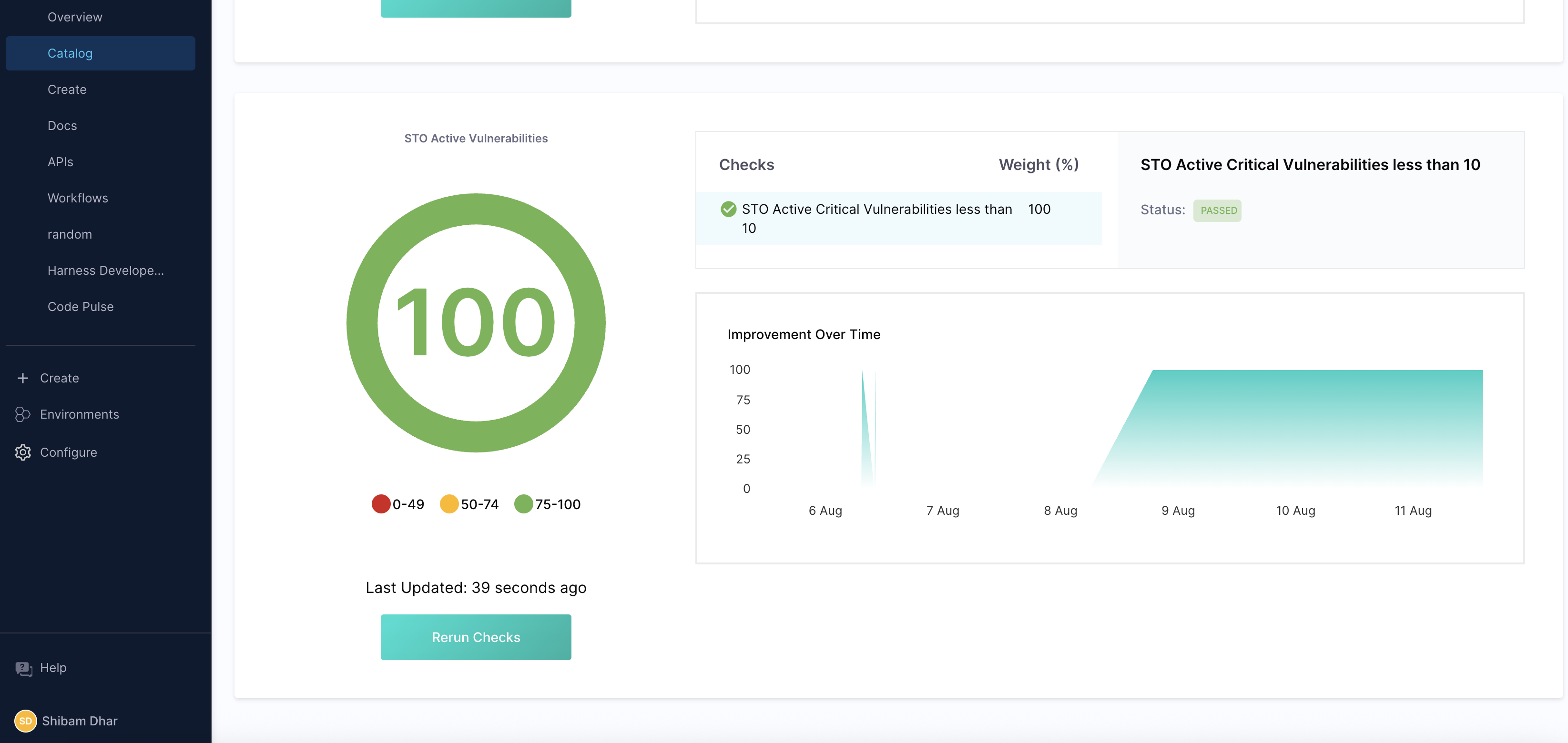
Task: Click the green check icon beside STO check
Action: coord(728,210)
